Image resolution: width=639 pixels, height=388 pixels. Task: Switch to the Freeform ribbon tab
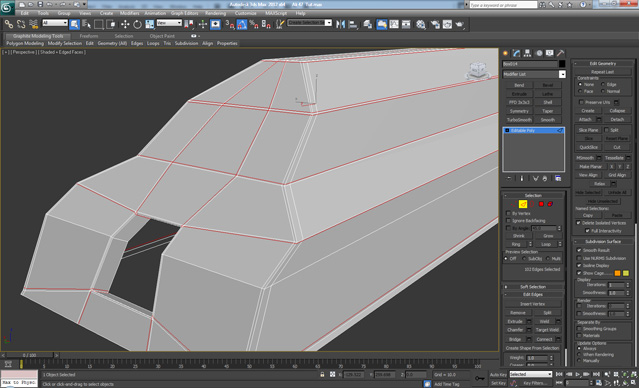tap(89, 36)
